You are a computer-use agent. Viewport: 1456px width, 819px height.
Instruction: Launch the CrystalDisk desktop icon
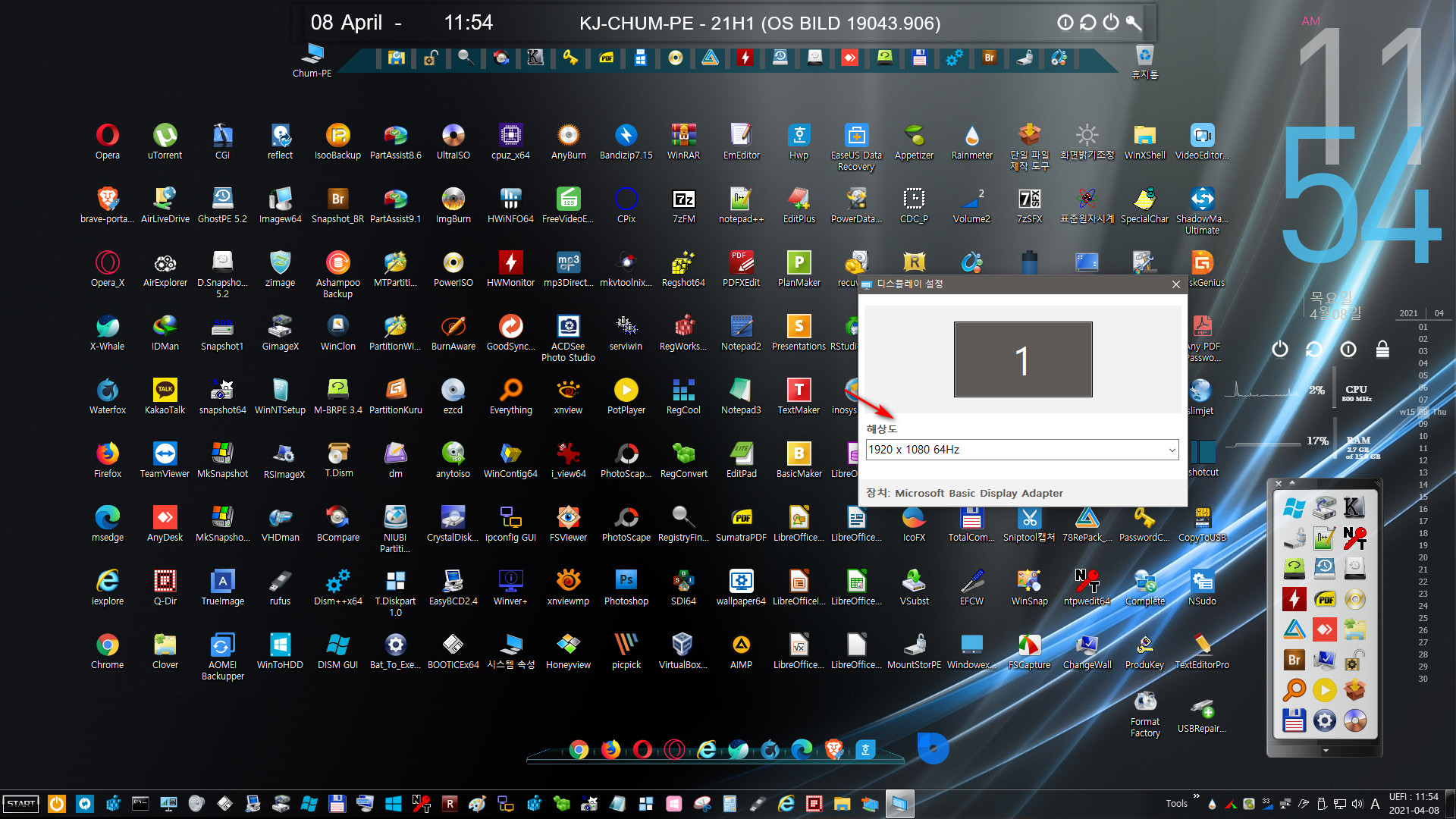453,523
